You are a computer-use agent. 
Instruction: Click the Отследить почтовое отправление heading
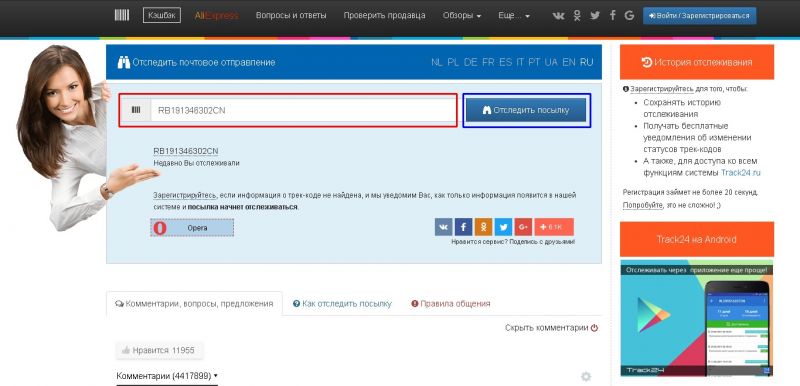coord(196,62)
